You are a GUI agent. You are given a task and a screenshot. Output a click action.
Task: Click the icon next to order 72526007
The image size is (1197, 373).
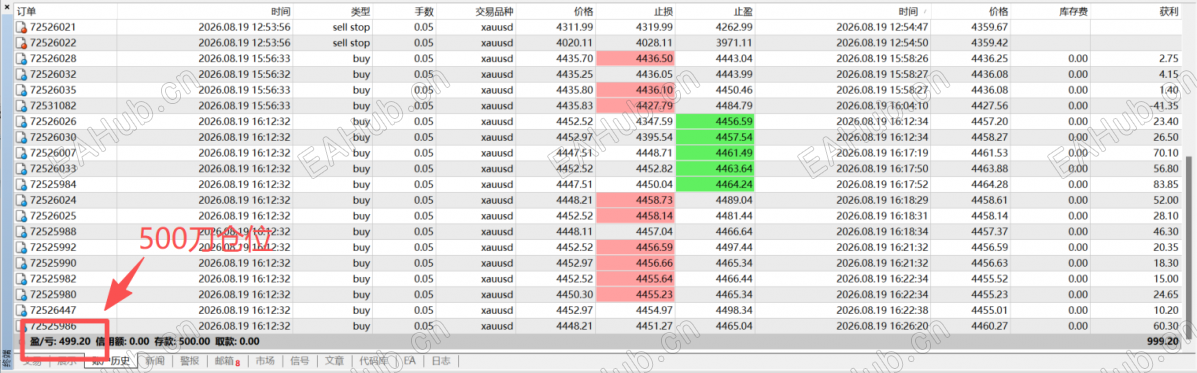pos(21,153)
